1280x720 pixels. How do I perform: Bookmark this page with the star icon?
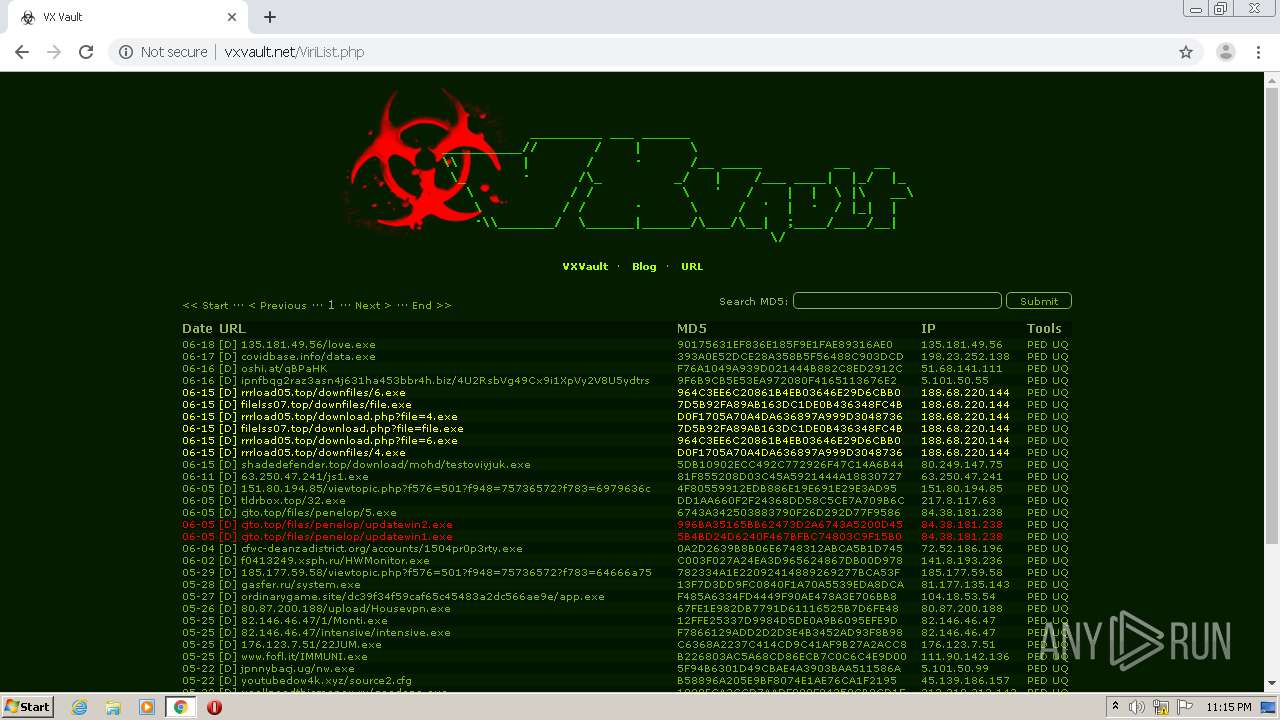tap(1186, 52)
